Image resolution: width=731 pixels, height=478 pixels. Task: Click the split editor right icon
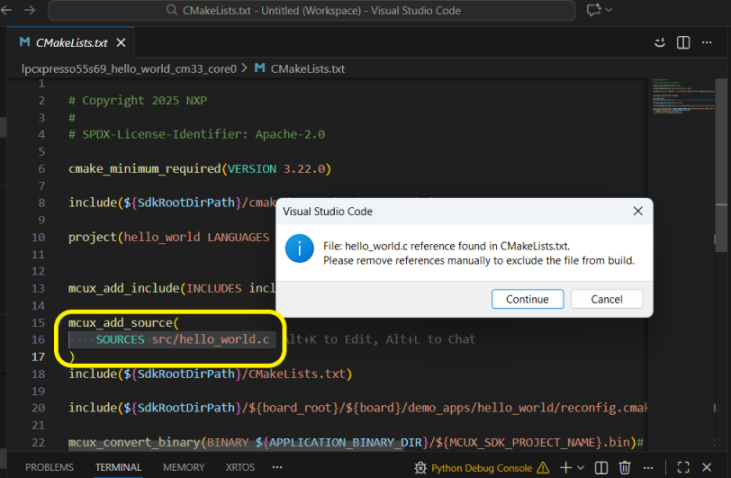[x=684, y=43]
